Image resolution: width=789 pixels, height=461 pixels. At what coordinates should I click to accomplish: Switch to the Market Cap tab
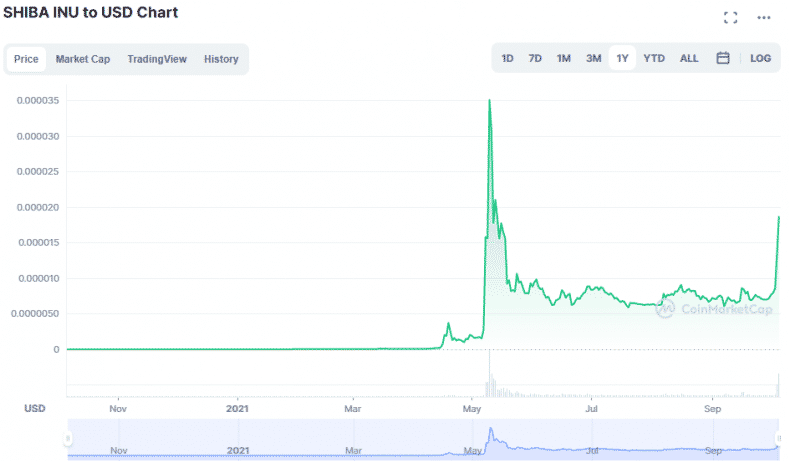83,59
